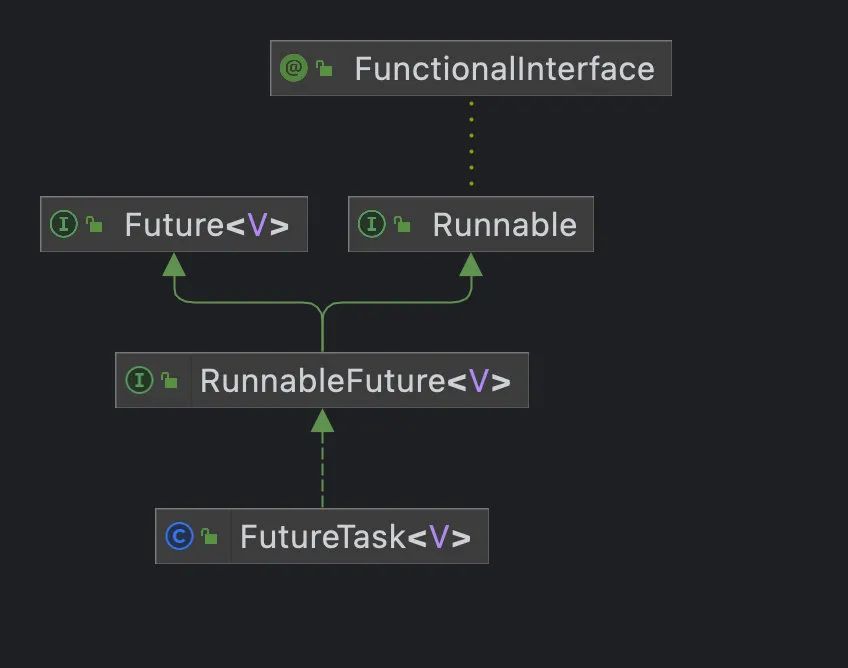
Task: Select the Future<V> node label
Action: 206,225
